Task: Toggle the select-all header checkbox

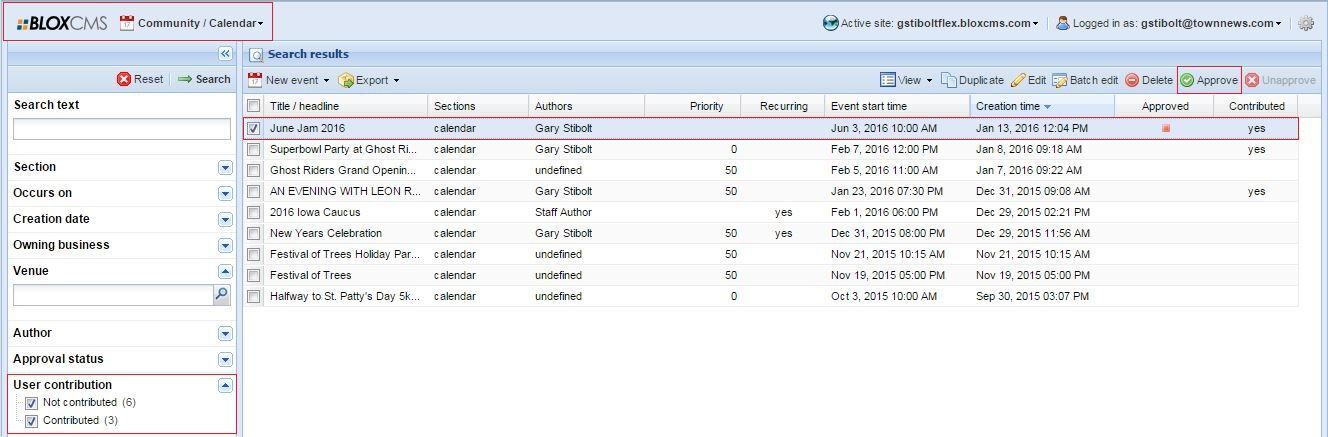Action: pos(254,106)
